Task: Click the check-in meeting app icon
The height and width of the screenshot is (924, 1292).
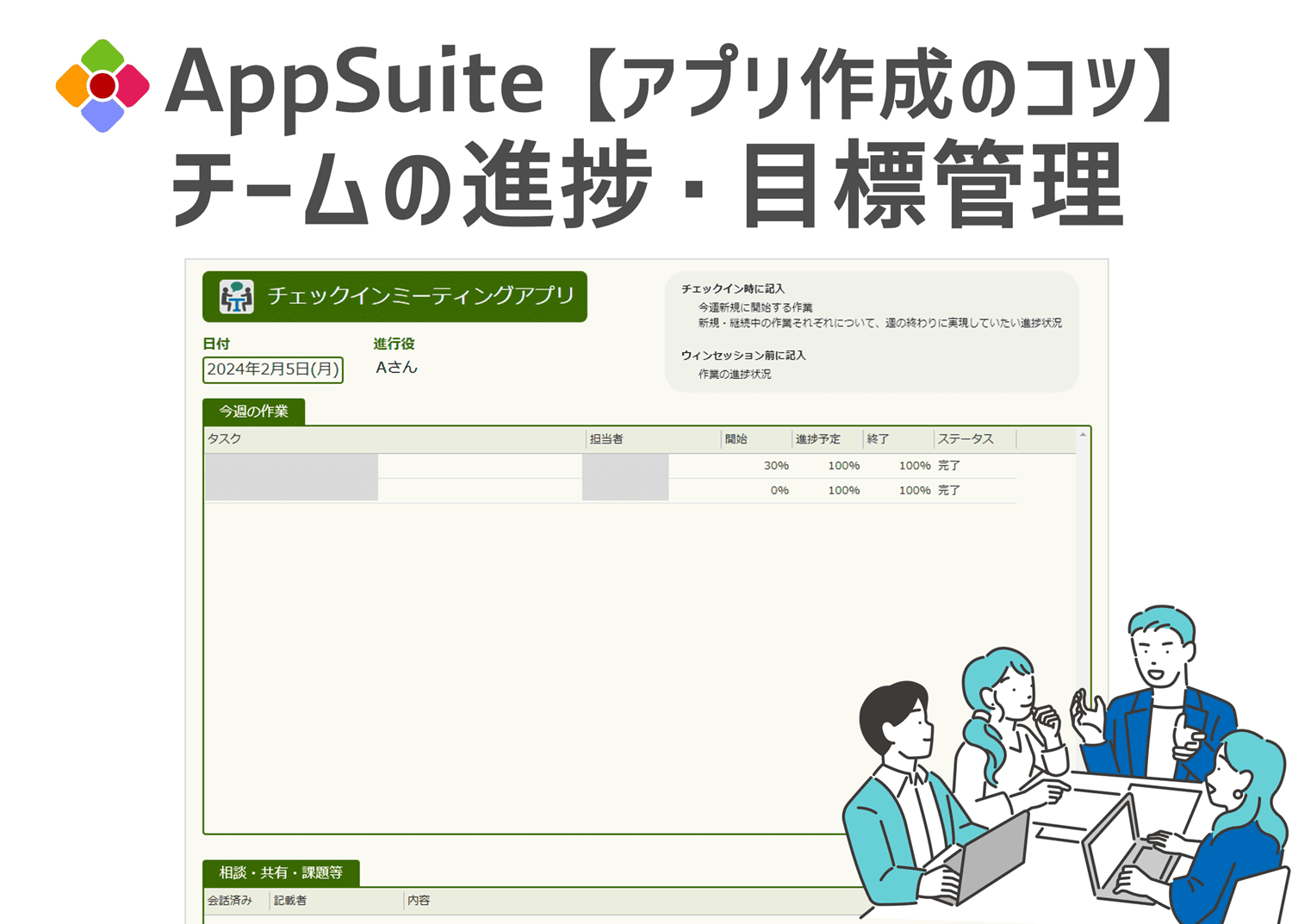Action: tap(236, 296)
